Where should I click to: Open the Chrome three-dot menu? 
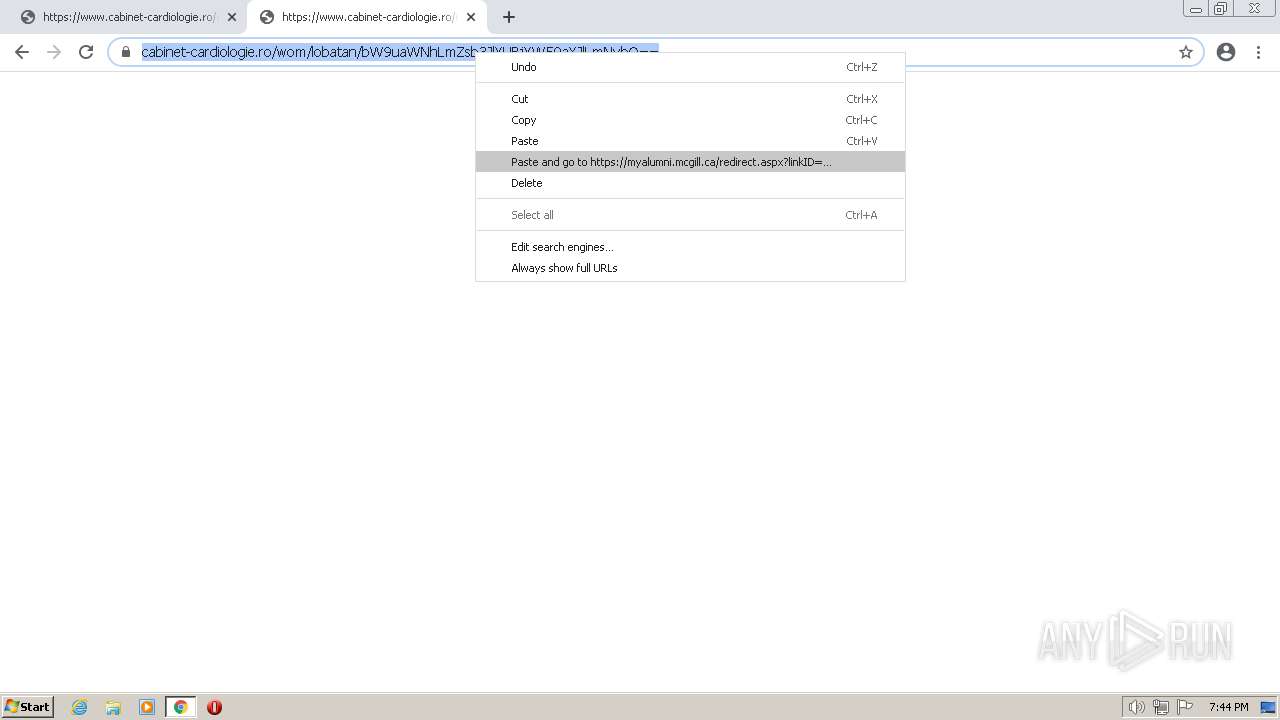pos(1258,52)
